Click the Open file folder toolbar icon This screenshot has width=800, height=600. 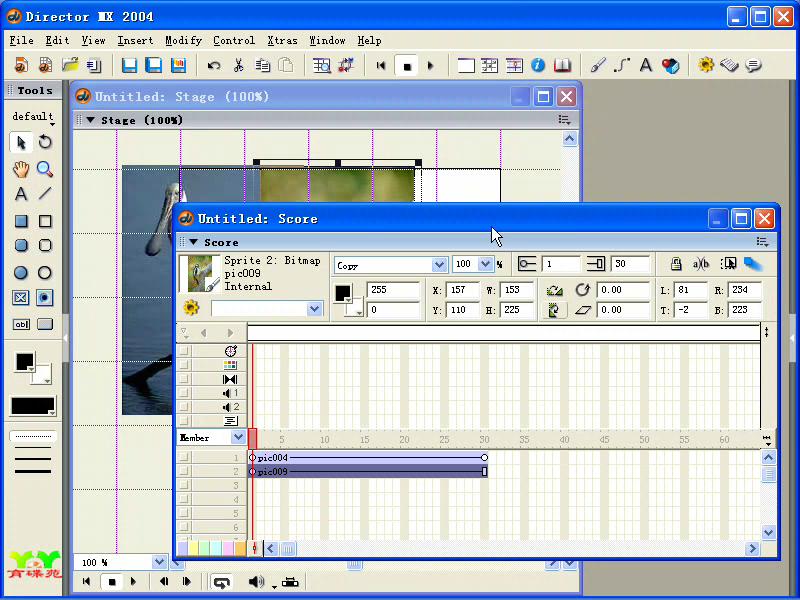pyautogui.click(x=70, y=65)
